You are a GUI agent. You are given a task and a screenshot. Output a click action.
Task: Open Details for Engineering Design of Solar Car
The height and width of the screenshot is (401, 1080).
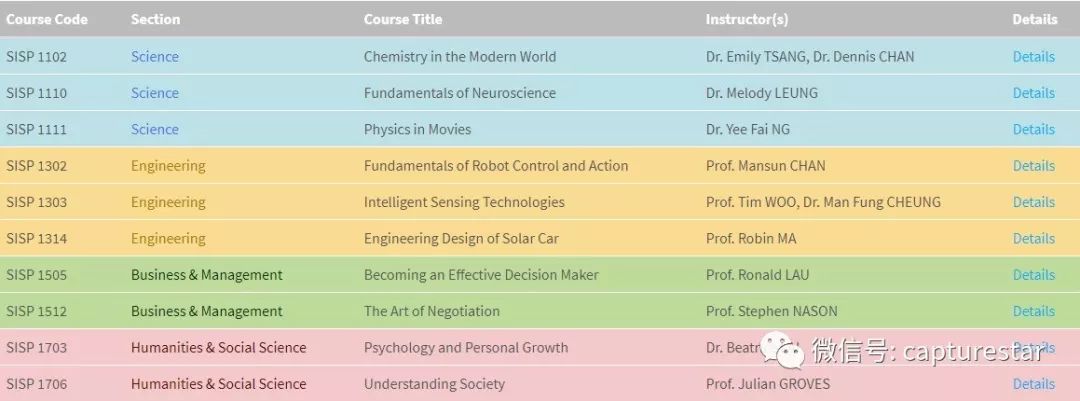1033,238
